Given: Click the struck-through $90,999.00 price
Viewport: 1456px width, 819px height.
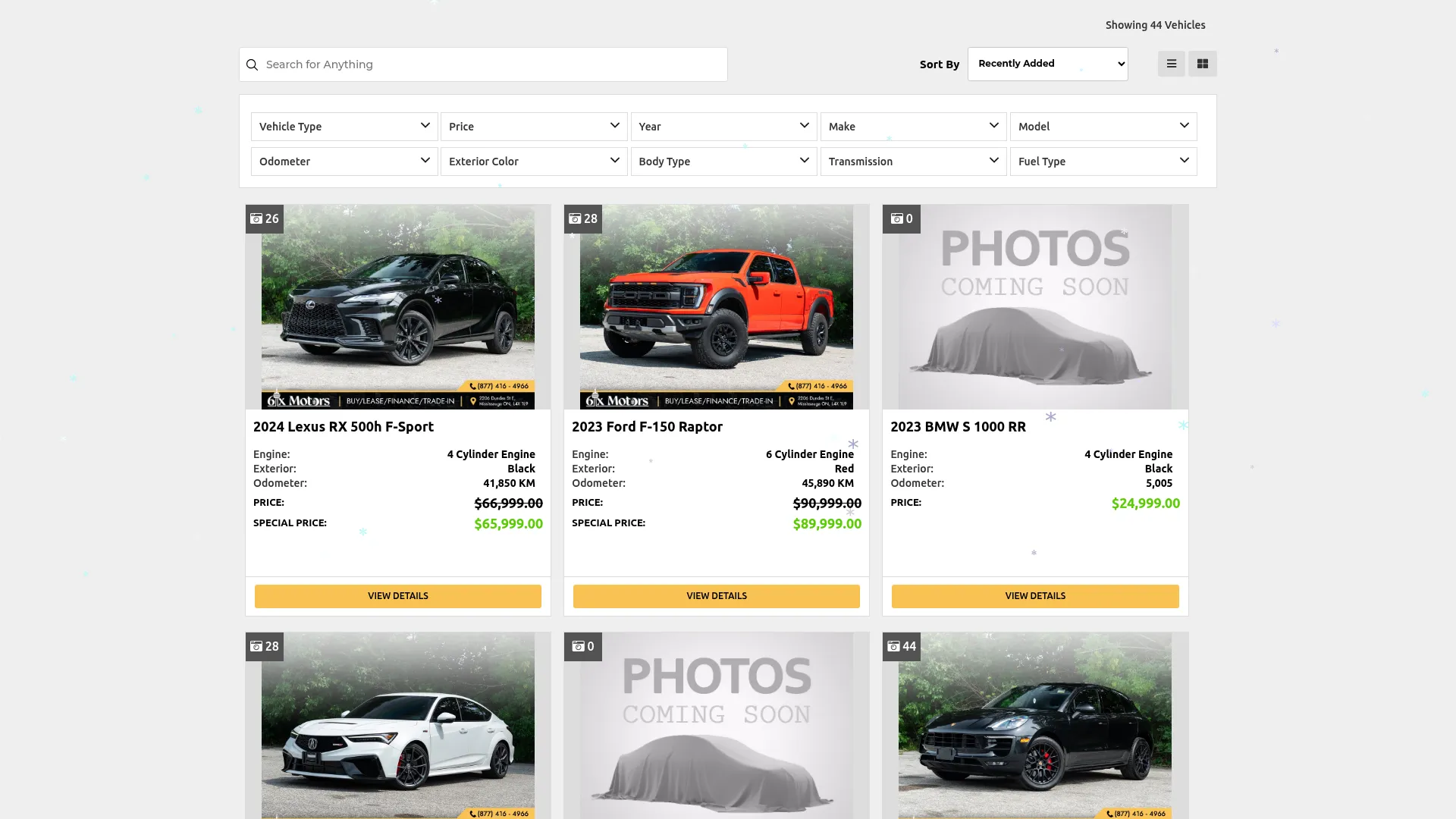Looking at the screenshot, I should [x=827, y=504].
